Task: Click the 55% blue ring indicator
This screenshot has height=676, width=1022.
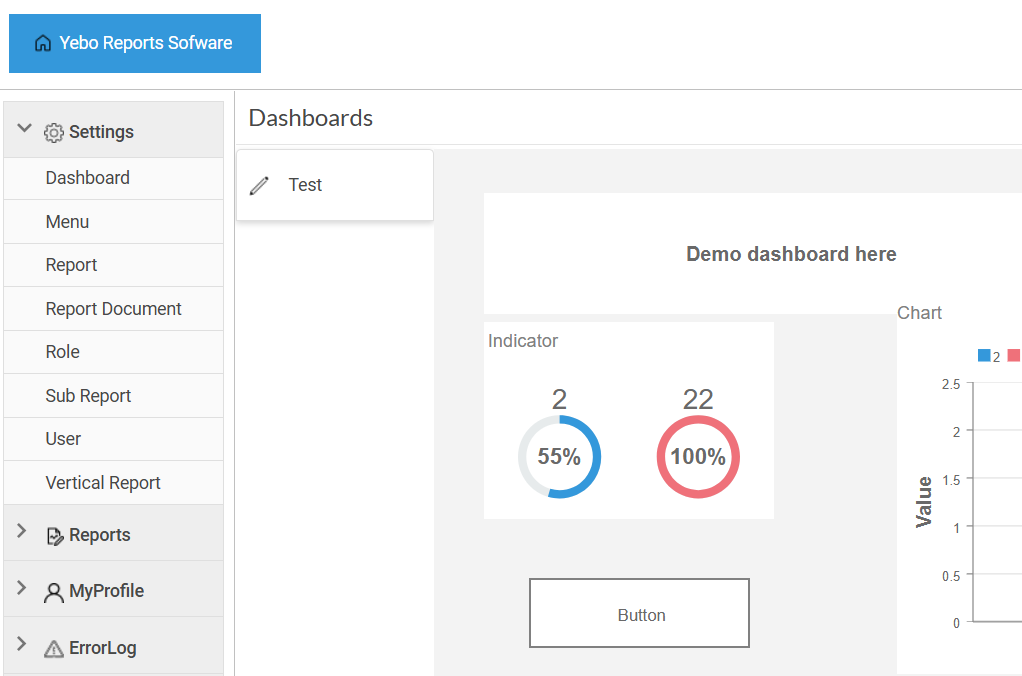Action: (x=559, y=457)
